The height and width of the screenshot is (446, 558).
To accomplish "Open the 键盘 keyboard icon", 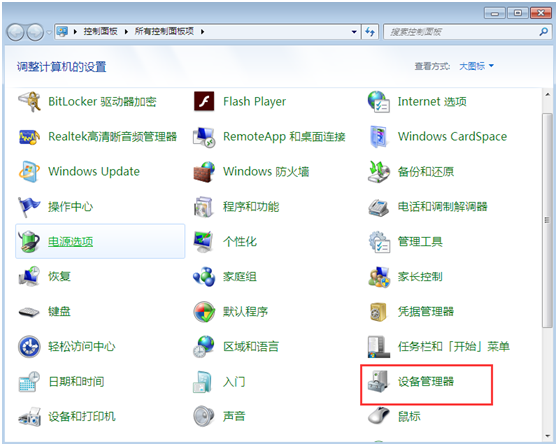I will 29,312.
